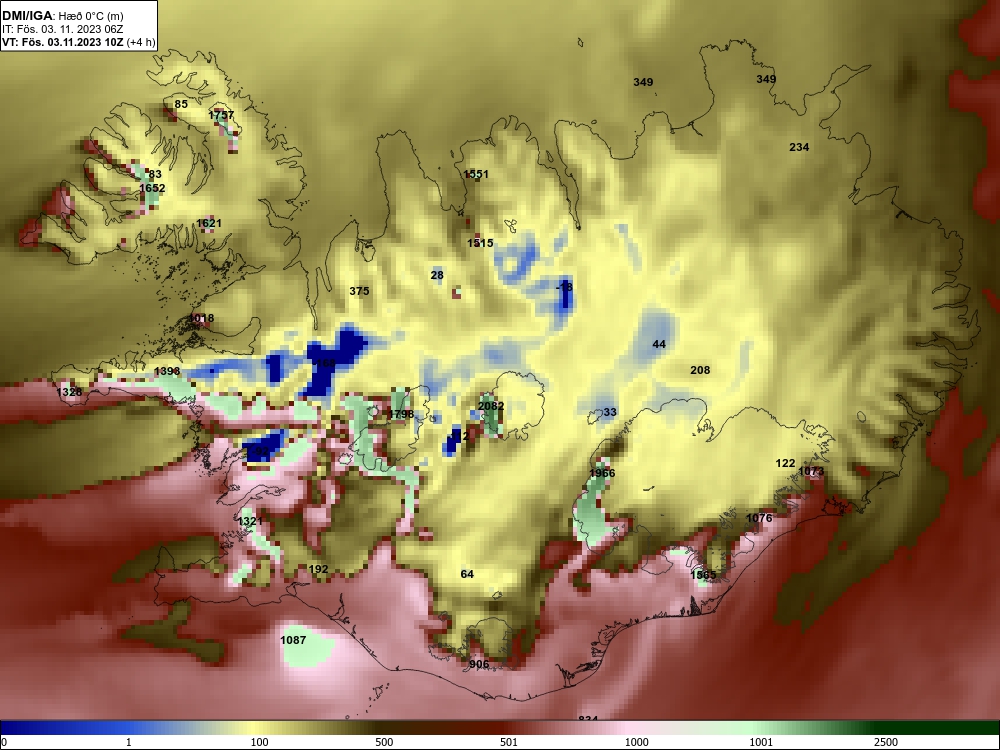Image resolution: width=1000 pixels, height=750 pixels.
Task: Click the map value 234
Action: [x=799, y=147]
